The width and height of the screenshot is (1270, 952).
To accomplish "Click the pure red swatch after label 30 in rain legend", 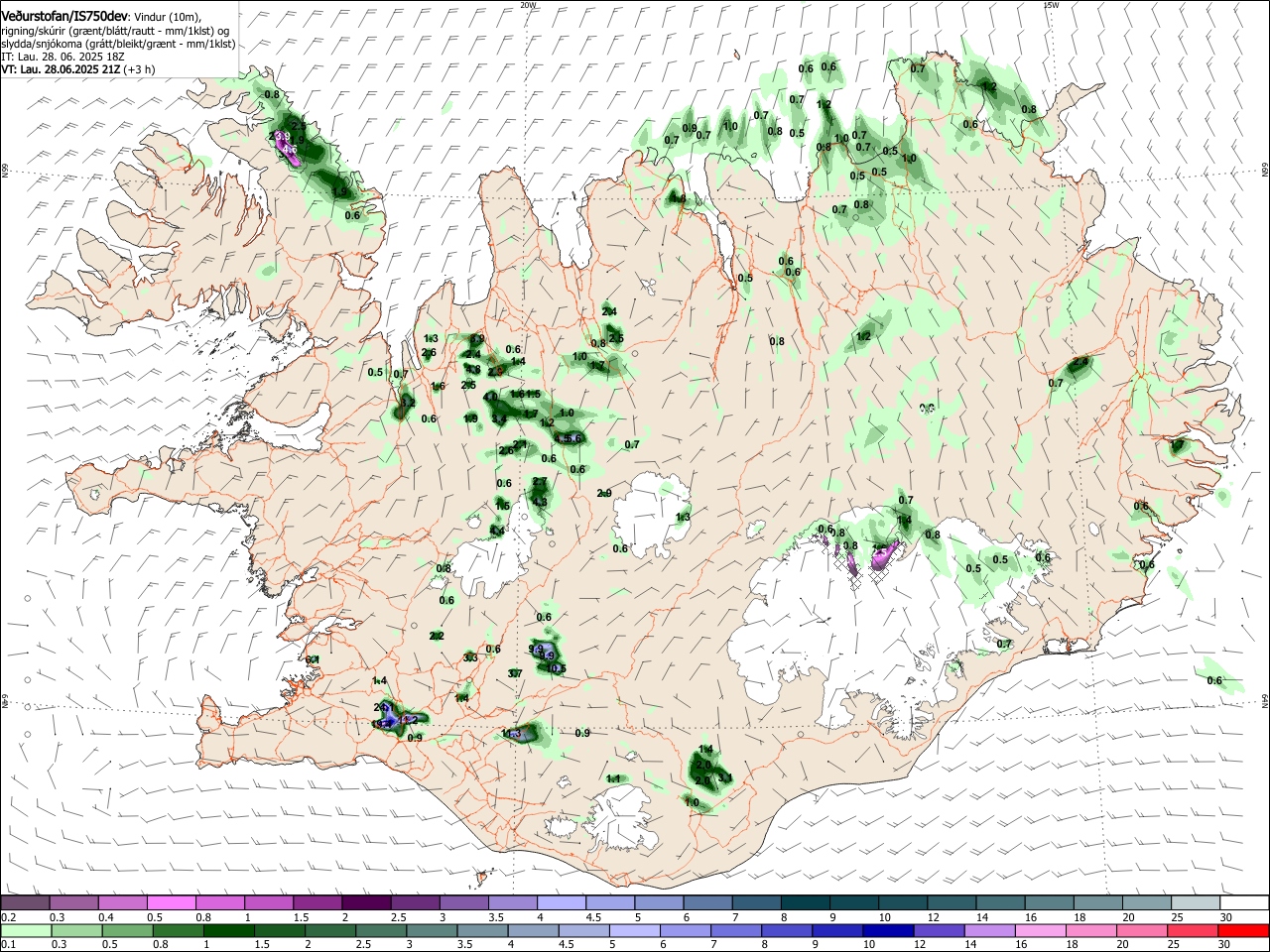I will [1243, 930].
